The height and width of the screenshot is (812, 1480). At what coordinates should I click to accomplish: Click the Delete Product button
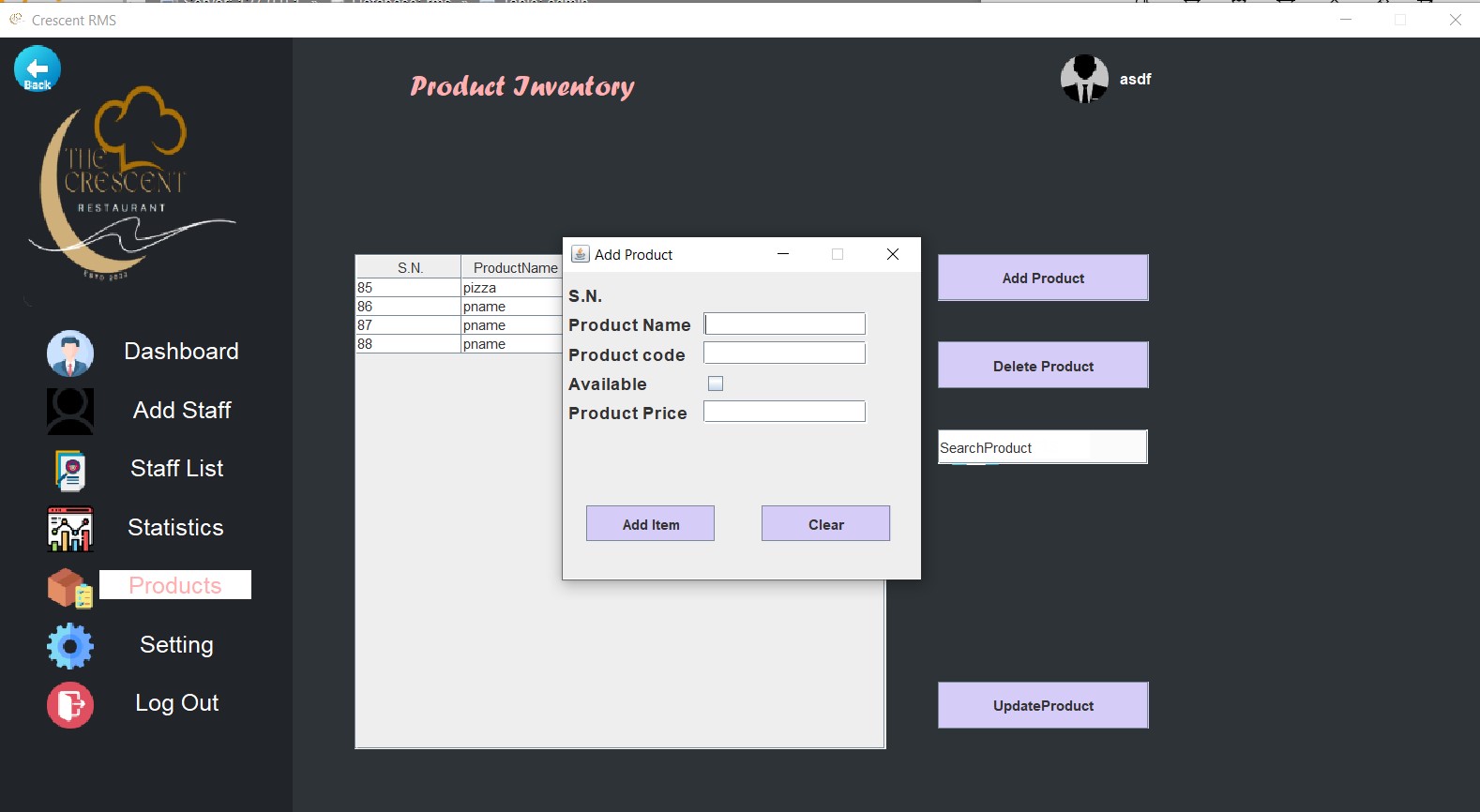[1043, 365]
